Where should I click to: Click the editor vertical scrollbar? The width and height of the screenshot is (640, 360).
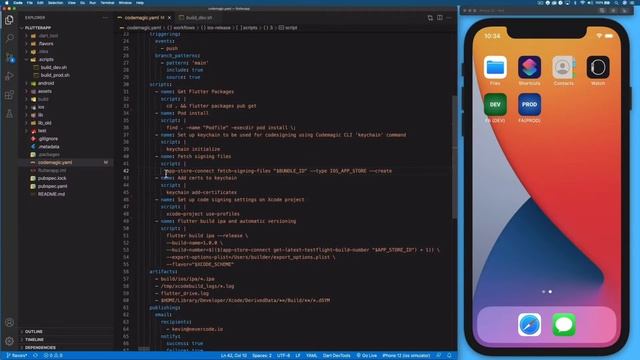(x=454, y=156)
